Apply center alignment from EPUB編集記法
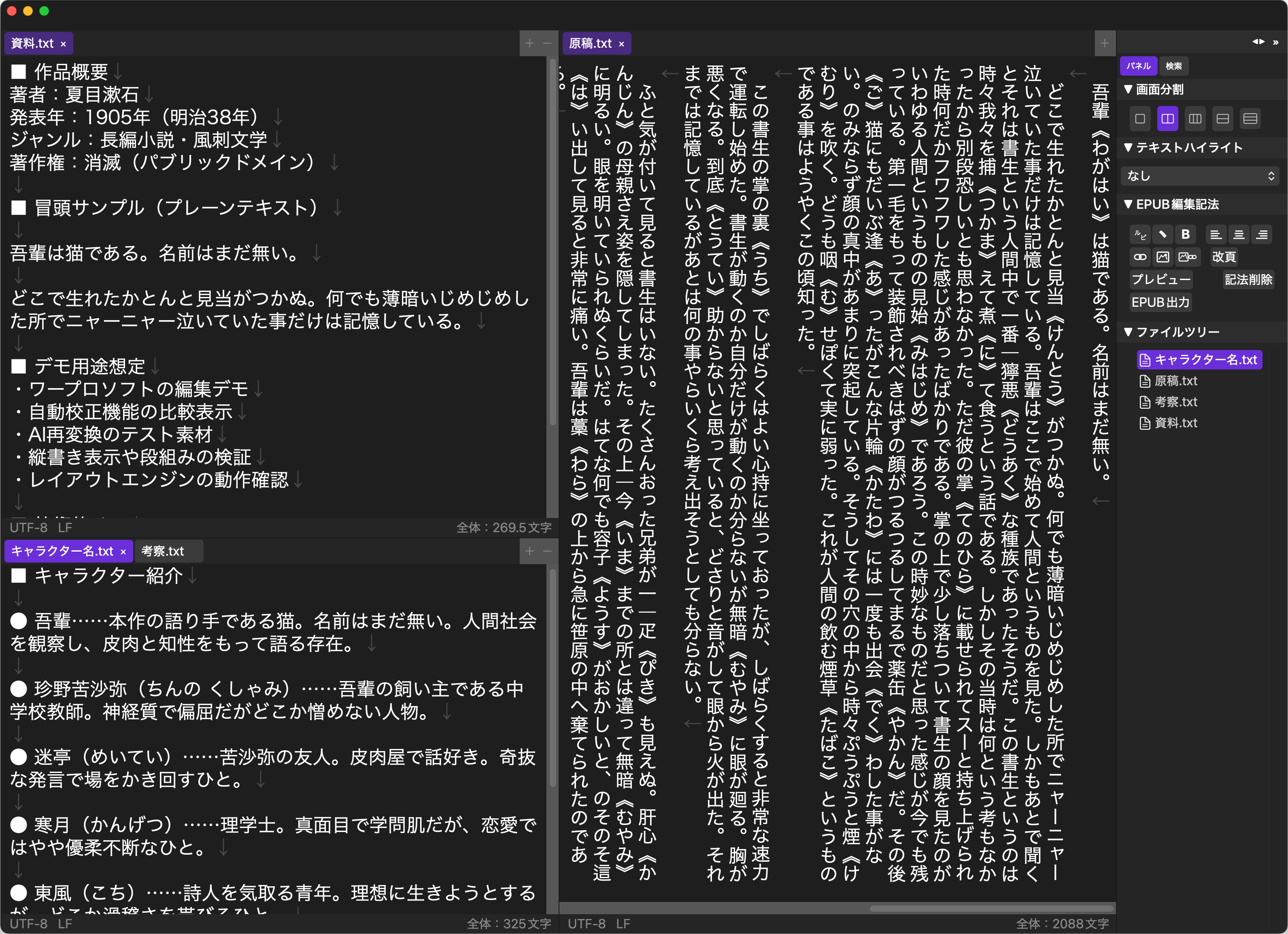The image size is (1288, 934). coord(1239,234)
